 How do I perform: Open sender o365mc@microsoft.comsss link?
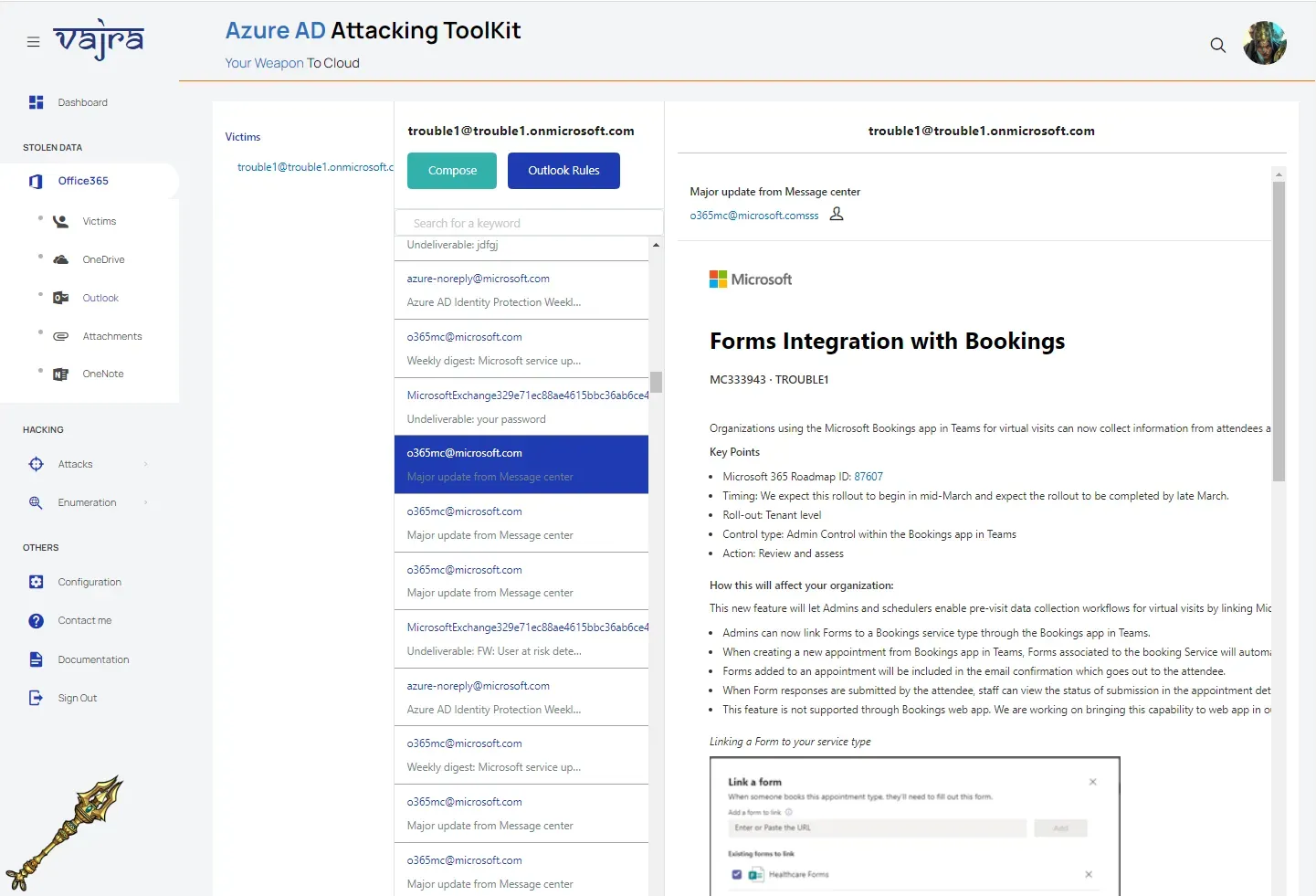754,216
